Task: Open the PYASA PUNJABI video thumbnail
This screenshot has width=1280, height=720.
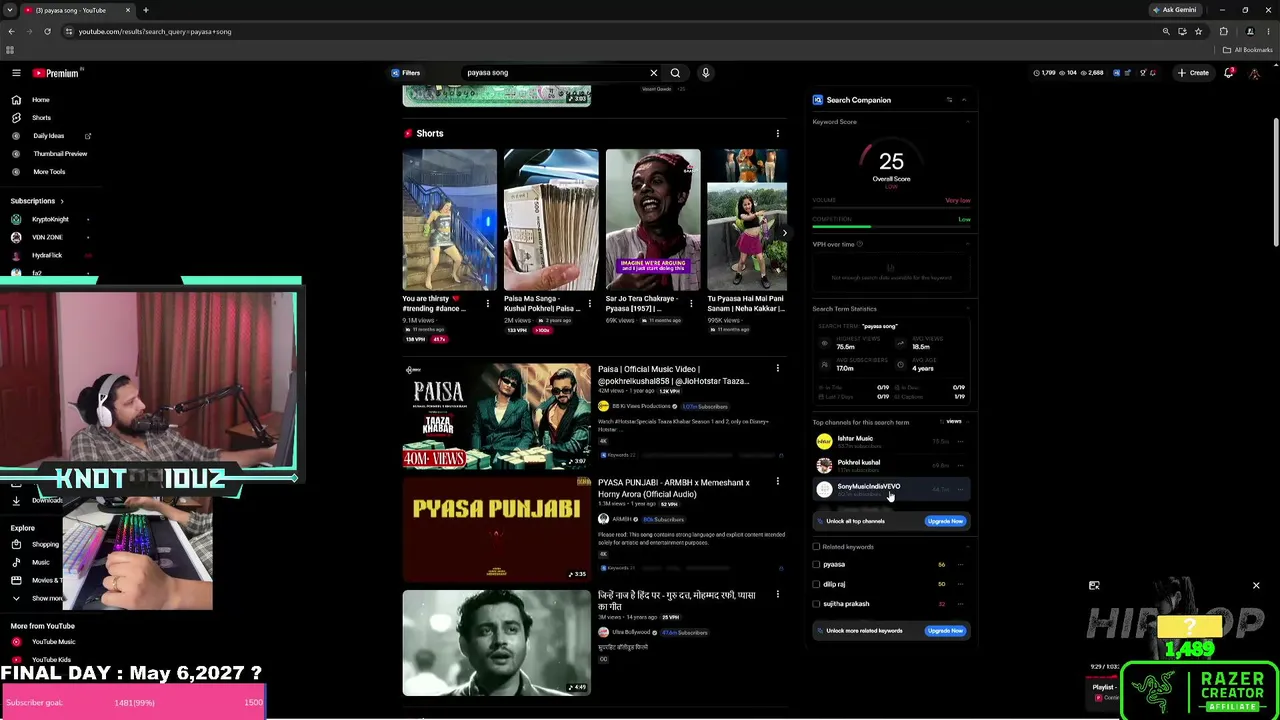Action: click(497, 529)
